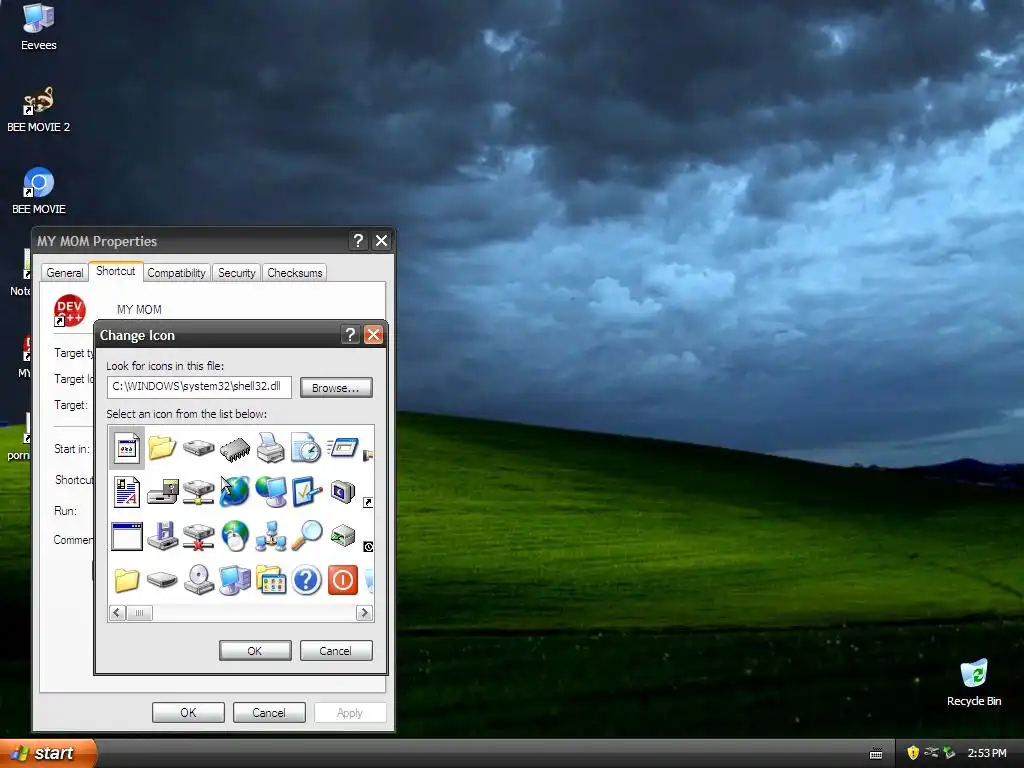Confirm Change Icon dialog with OK
The image size is (1024, 768).
[x=255, y=650]
